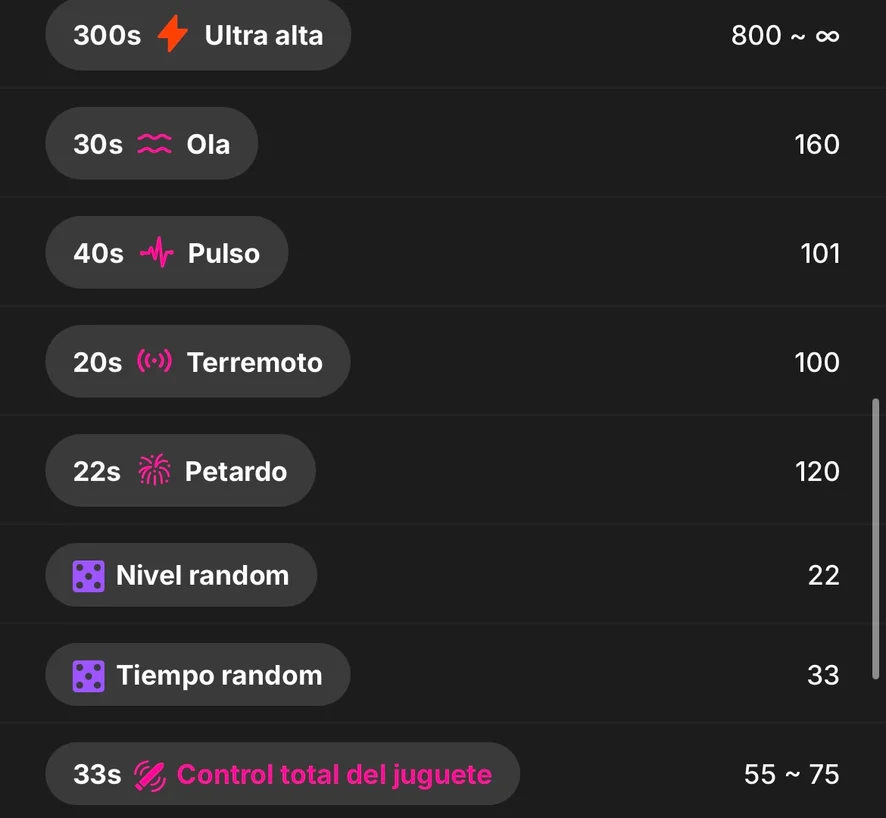This screenshot has width=886, height=818.
Task: Select the 300s Ultra alta pill
Action: click(x=198, y=35)
